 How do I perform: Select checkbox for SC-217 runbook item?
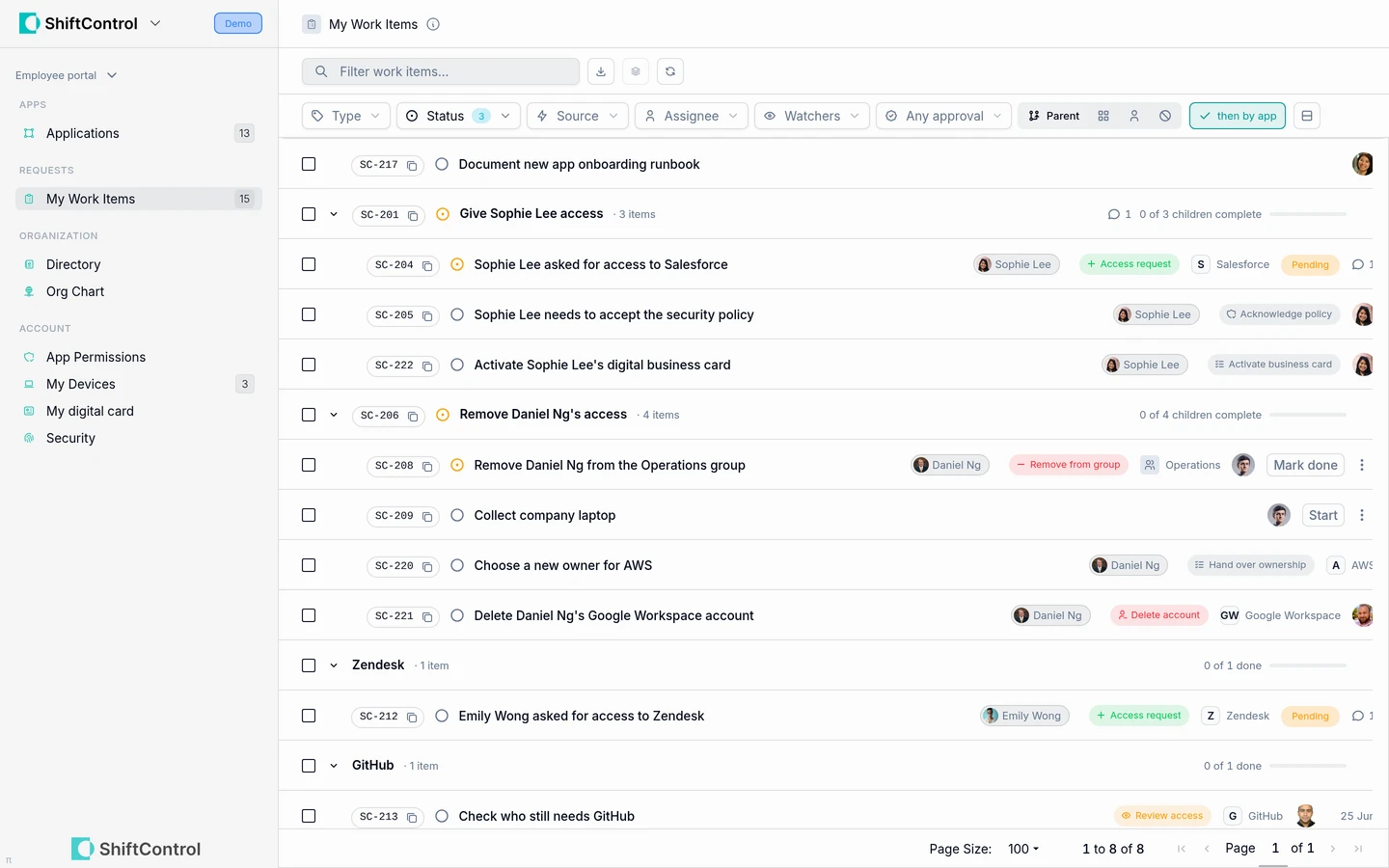pos(309,164)
